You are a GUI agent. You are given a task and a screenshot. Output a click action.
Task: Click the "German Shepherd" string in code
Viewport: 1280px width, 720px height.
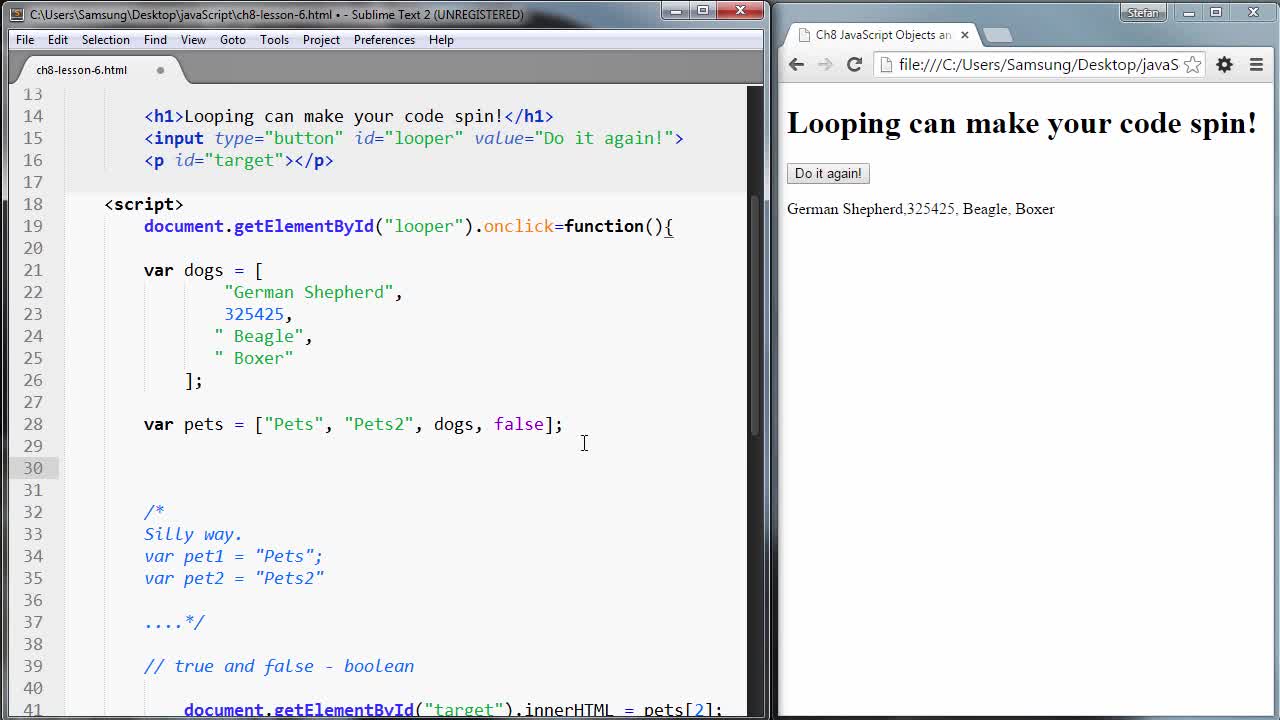click(309, 292)
